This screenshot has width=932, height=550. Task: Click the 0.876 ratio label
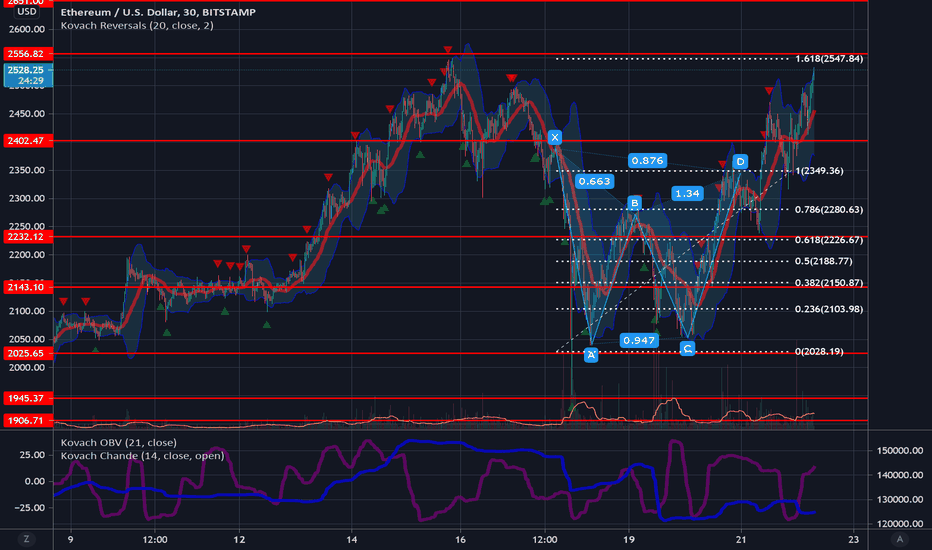coord(647,161)
